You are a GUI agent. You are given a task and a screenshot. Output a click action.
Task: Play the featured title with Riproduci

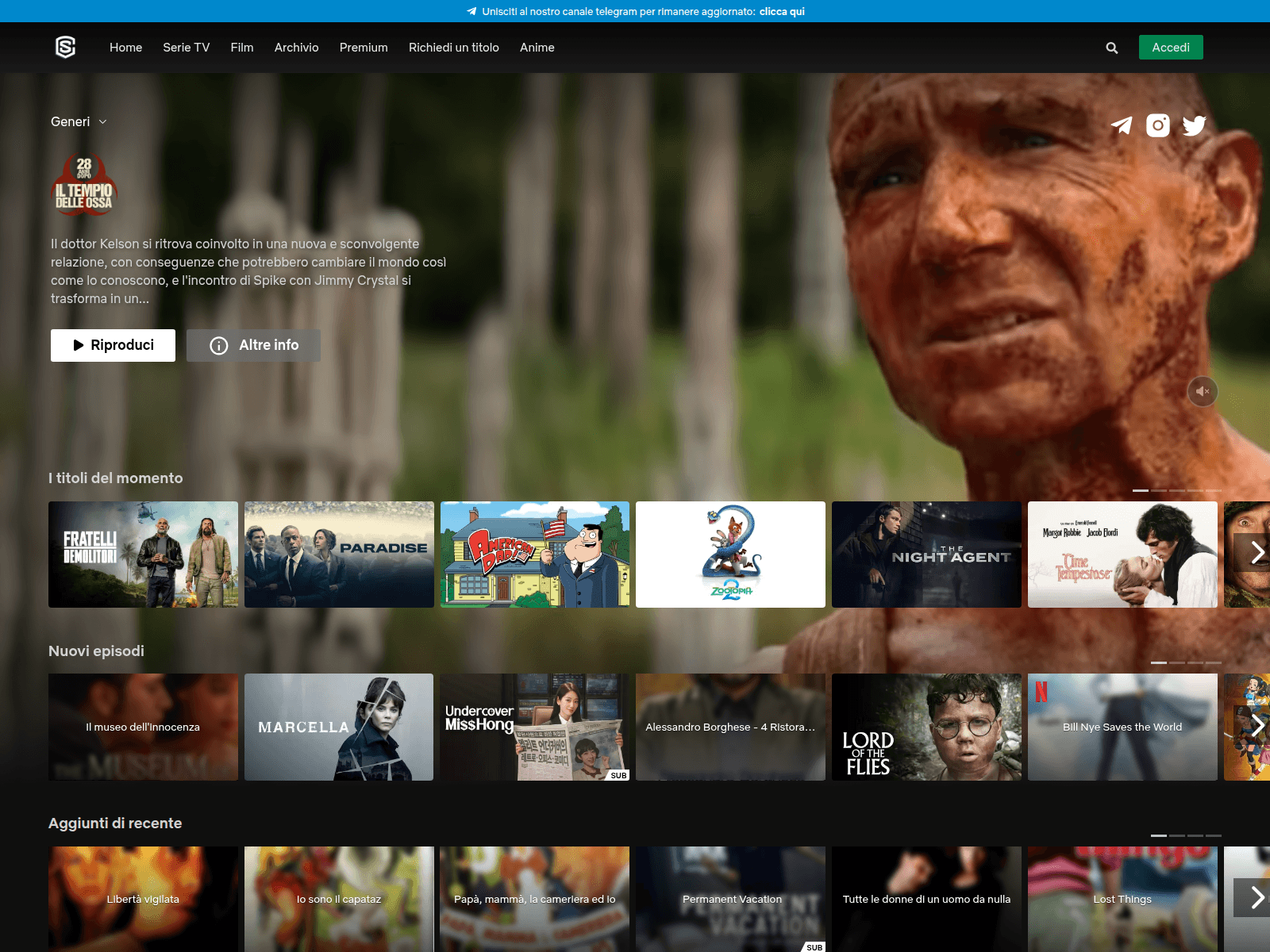coord(113,345)
